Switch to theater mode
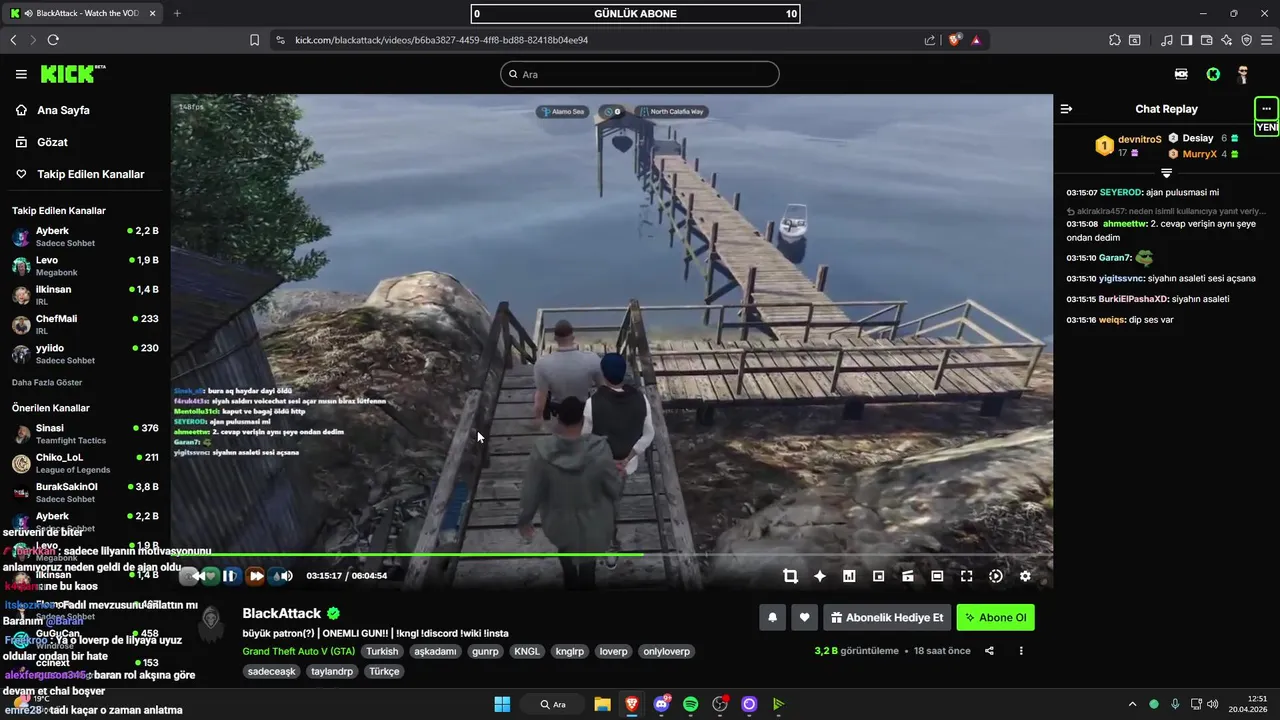The width and height of the screenshot is (1280, 720). click(x=937, y=576)
